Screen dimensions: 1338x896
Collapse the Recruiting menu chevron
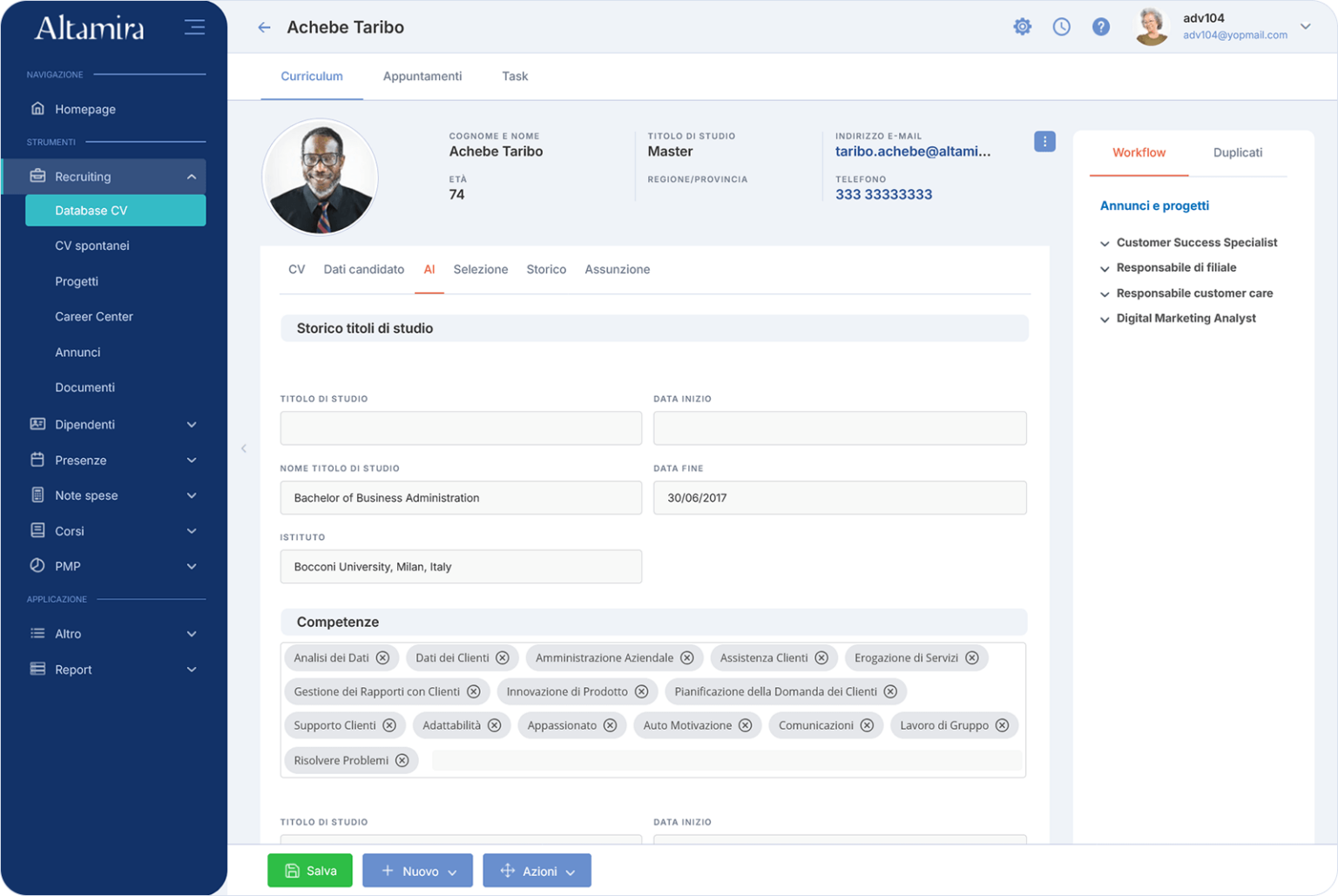point(192,177)
